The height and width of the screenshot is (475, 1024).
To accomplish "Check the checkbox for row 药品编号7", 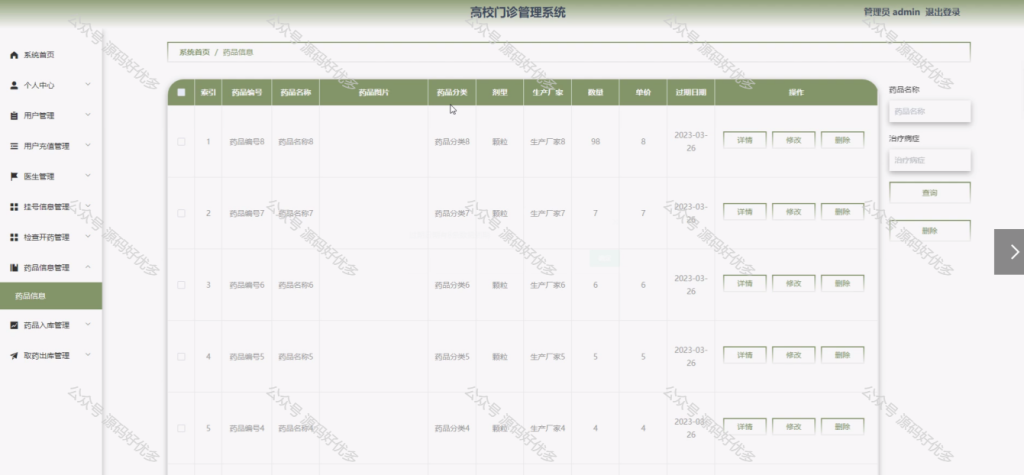I will 182,213.
